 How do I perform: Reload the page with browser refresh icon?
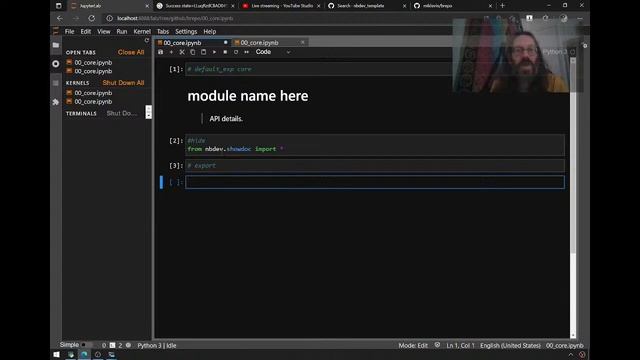pyautogui.click(x=91, y=18)
